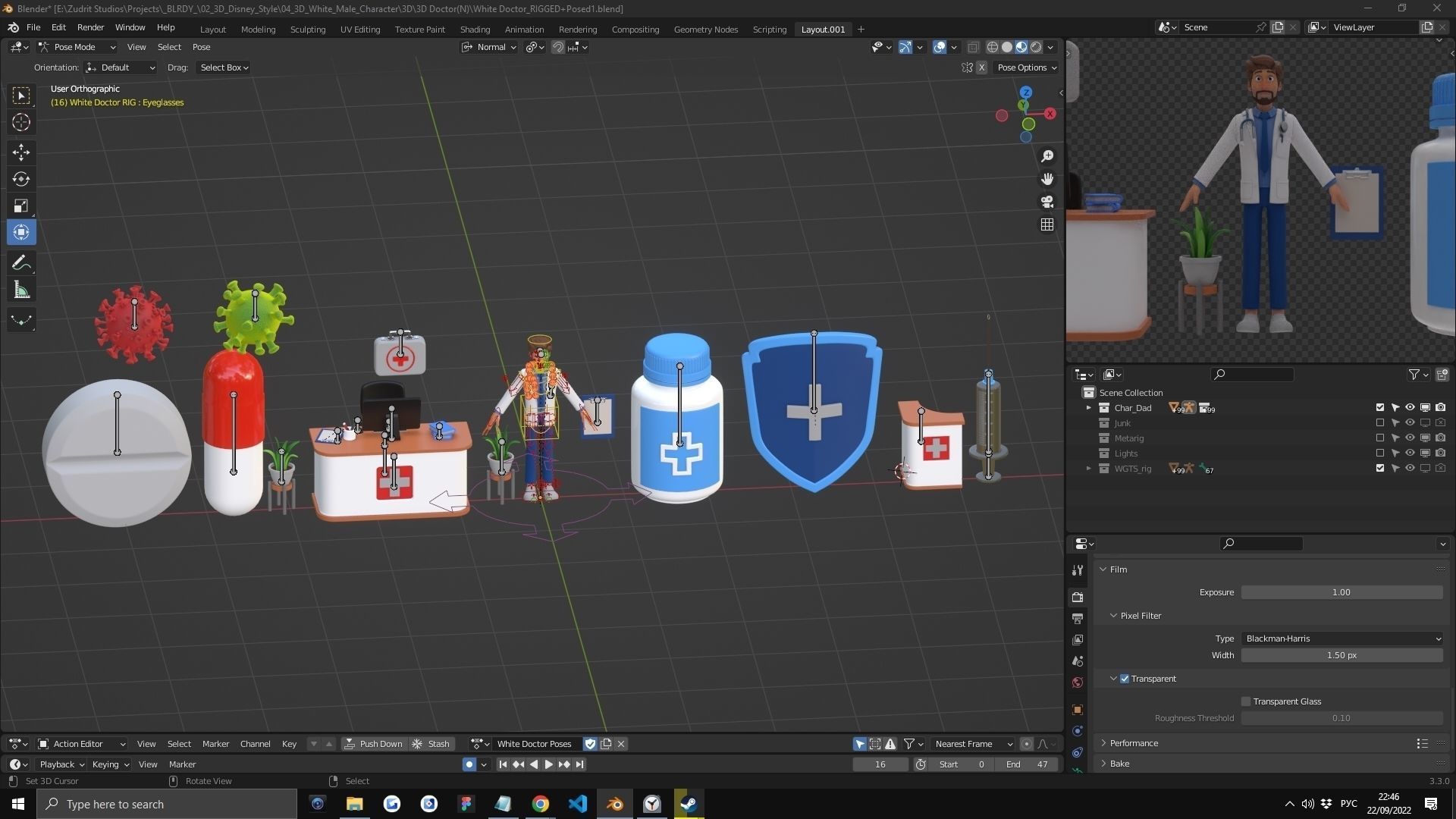This screenshot has width=1456, height=819.
Task: Adjust the Exposure slider field
Action: click(x=1341, y=592)
